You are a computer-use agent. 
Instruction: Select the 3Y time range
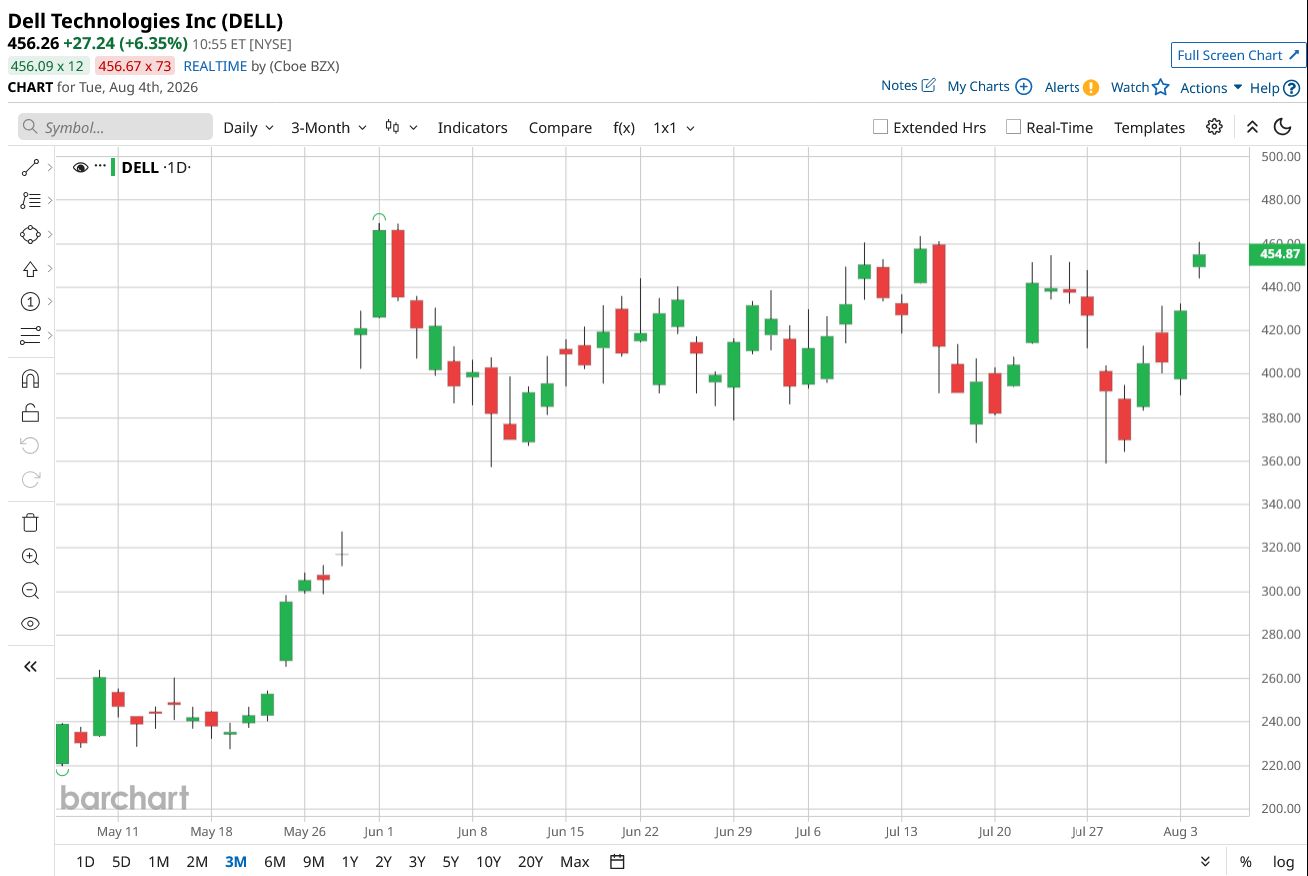[417, 862]
